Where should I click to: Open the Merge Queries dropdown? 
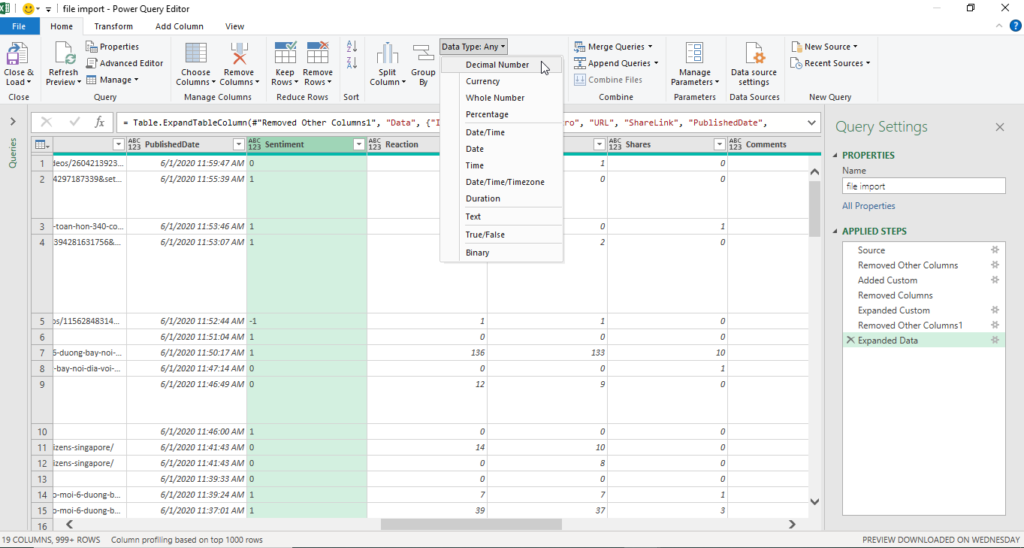(613, 46)
